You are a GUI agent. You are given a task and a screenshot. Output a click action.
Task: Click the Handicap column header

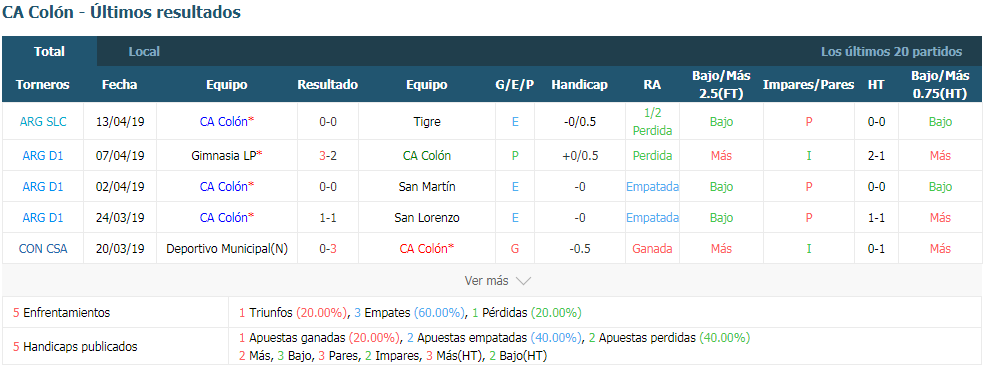pos(579,85)
